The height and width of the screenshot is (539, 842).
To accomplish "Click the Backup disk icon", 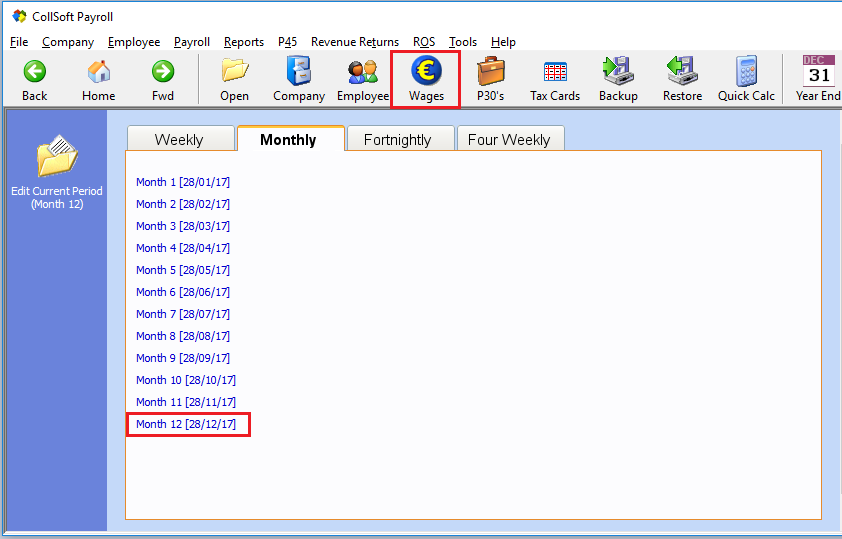I will coord(618,72).
